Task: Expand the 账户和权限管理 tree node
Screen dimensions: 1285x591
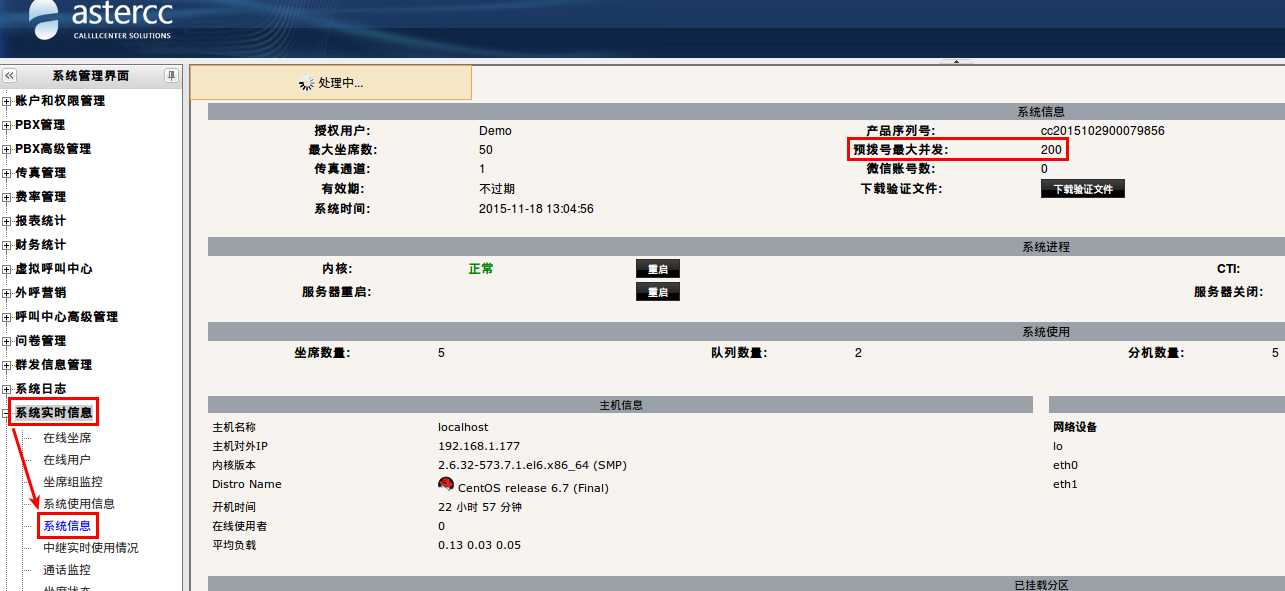Action: pos(7,101)
